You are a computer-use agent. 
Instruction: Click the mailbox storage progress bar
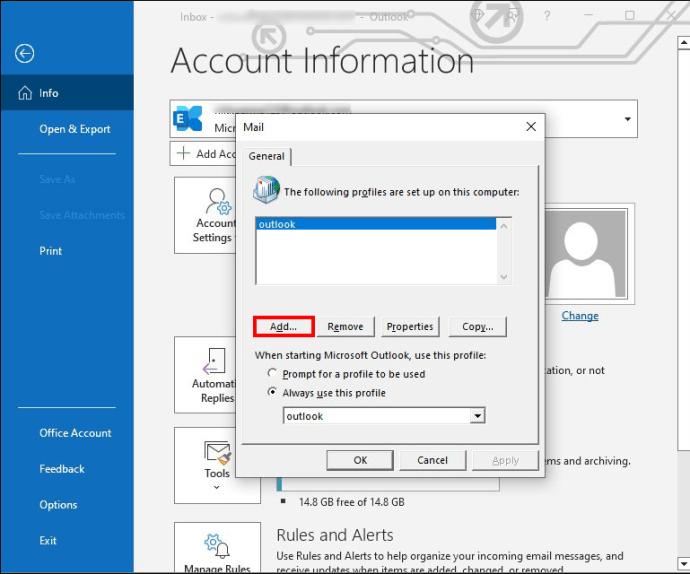[388, 485]
